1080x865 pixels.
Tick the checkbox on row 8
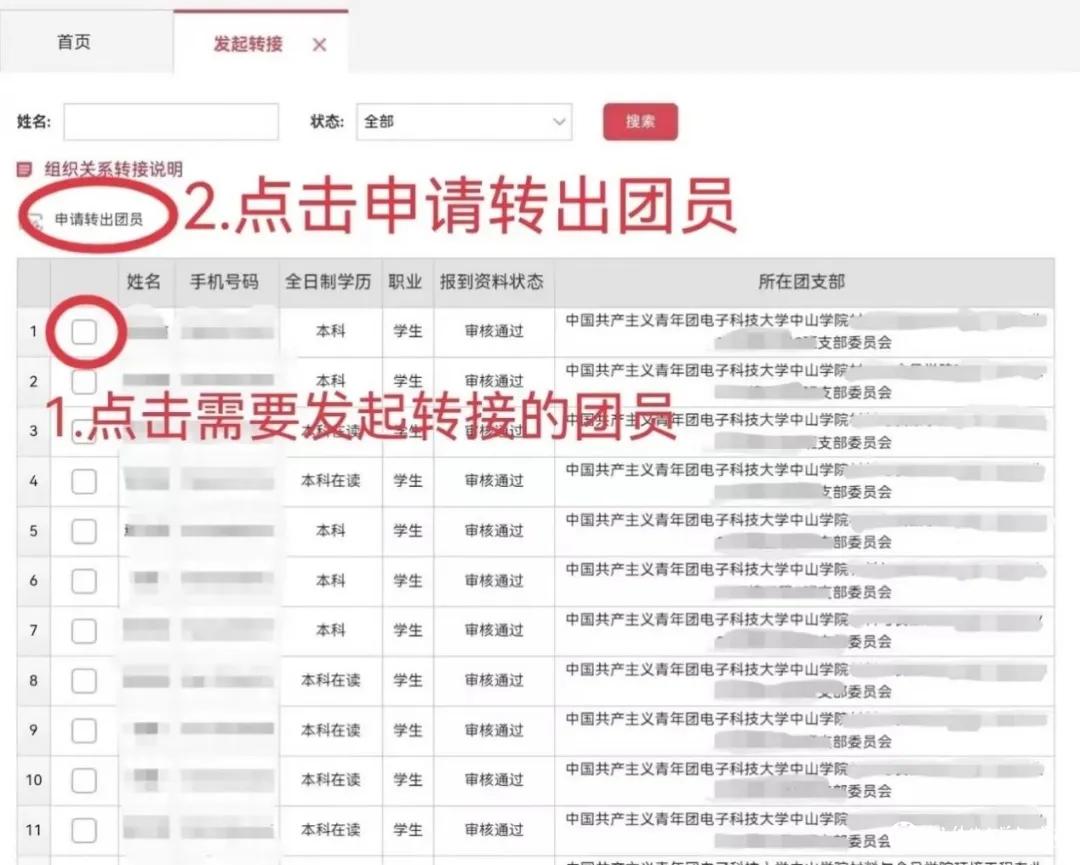85,680
